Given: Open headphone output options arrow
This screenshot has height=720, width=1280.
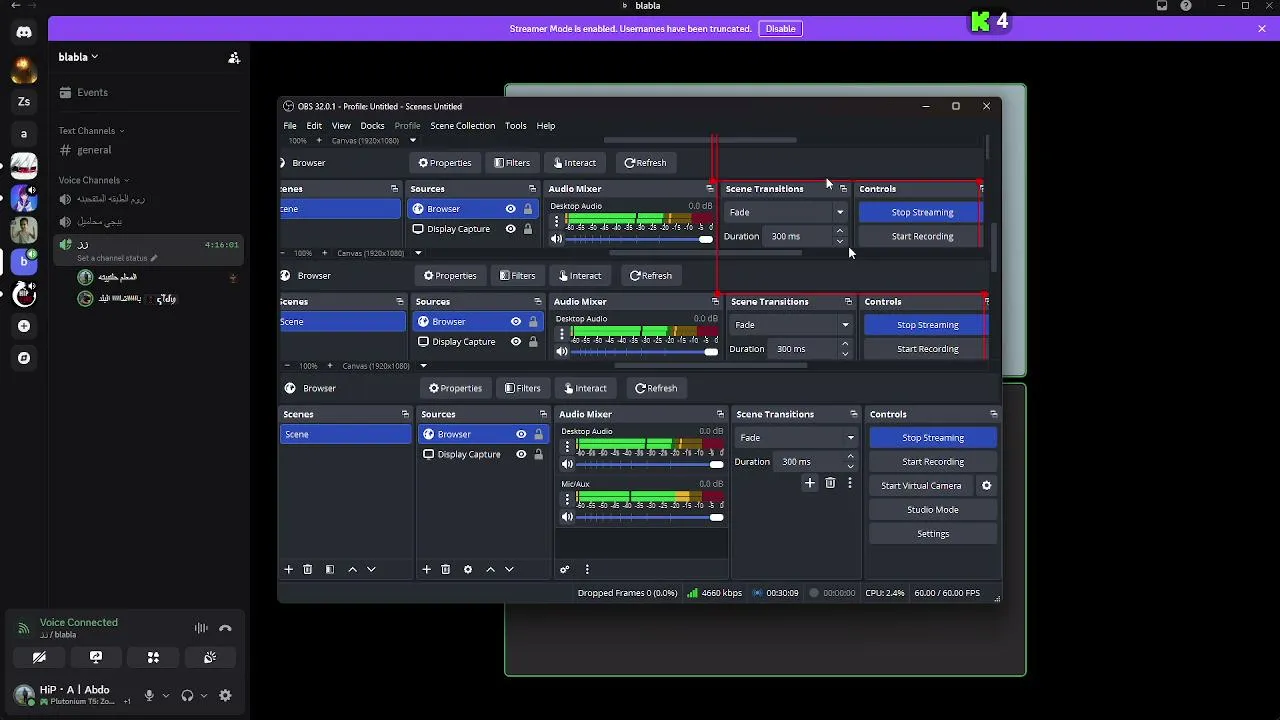Looking at the screenshot, I should tap(203, 696).
